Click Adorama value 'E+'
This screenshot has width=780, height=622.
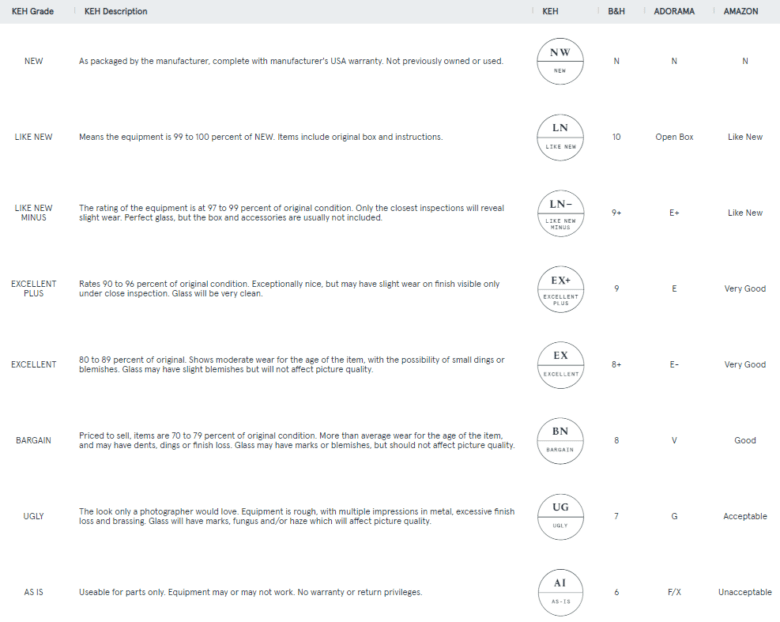point(674,212)
